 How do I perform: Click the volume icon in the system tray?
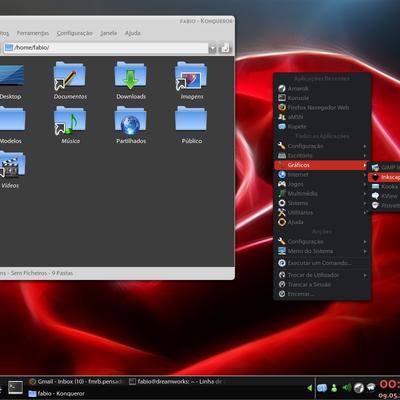click(347, 388)
